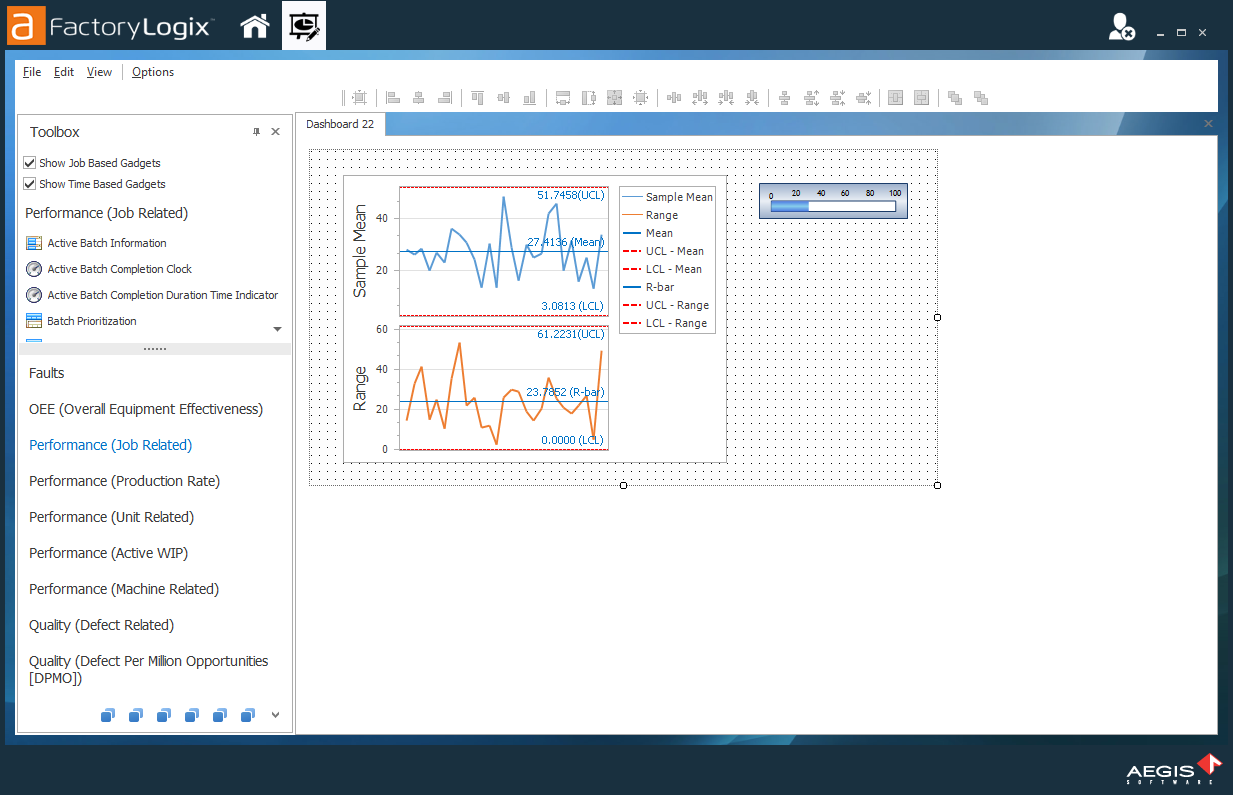Click the Home icon in the title bar
The image size is (1233, 795).
255,27
